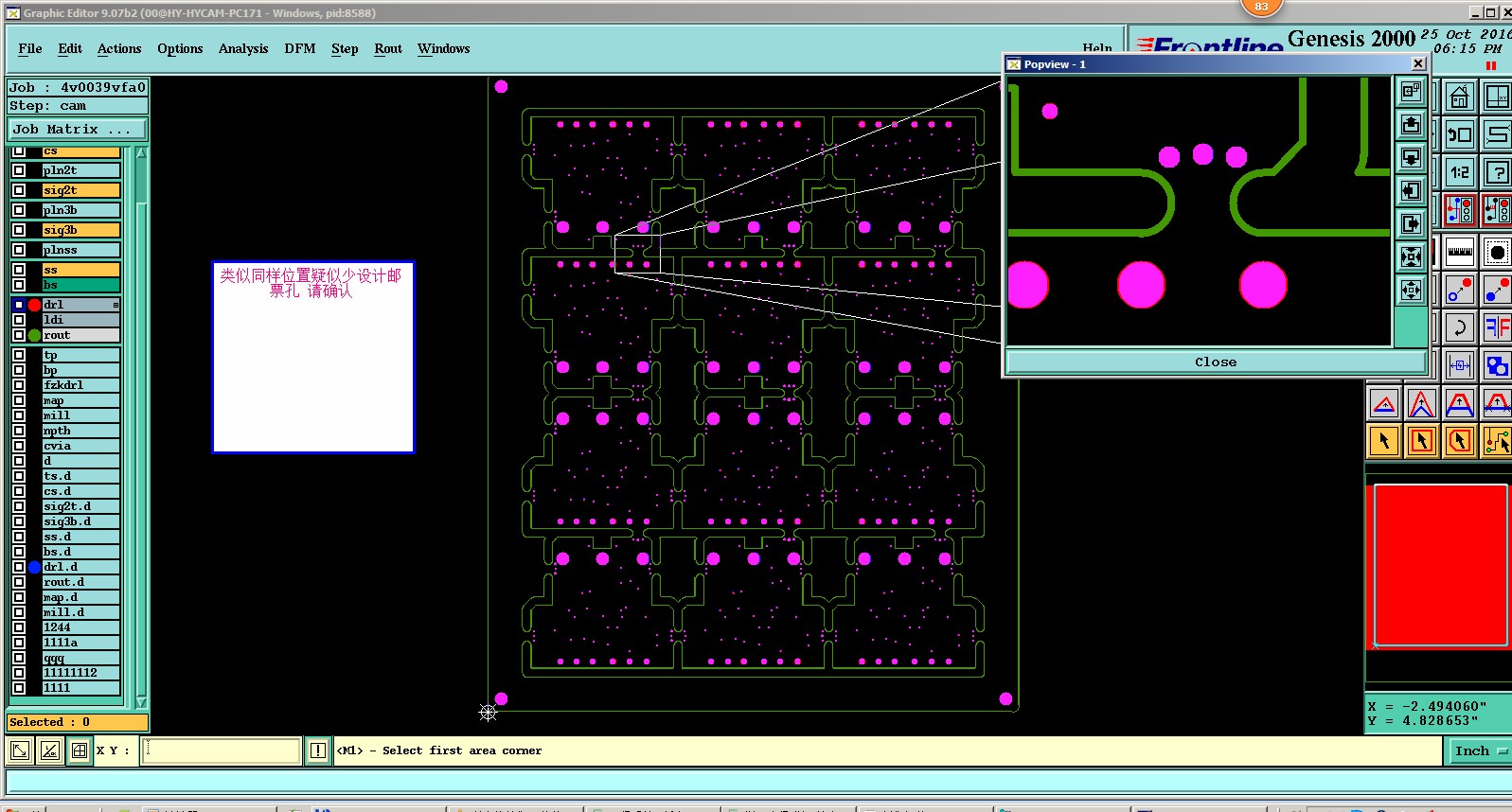
Task: Click the dimension marker icon
Action: point(1459,365)
